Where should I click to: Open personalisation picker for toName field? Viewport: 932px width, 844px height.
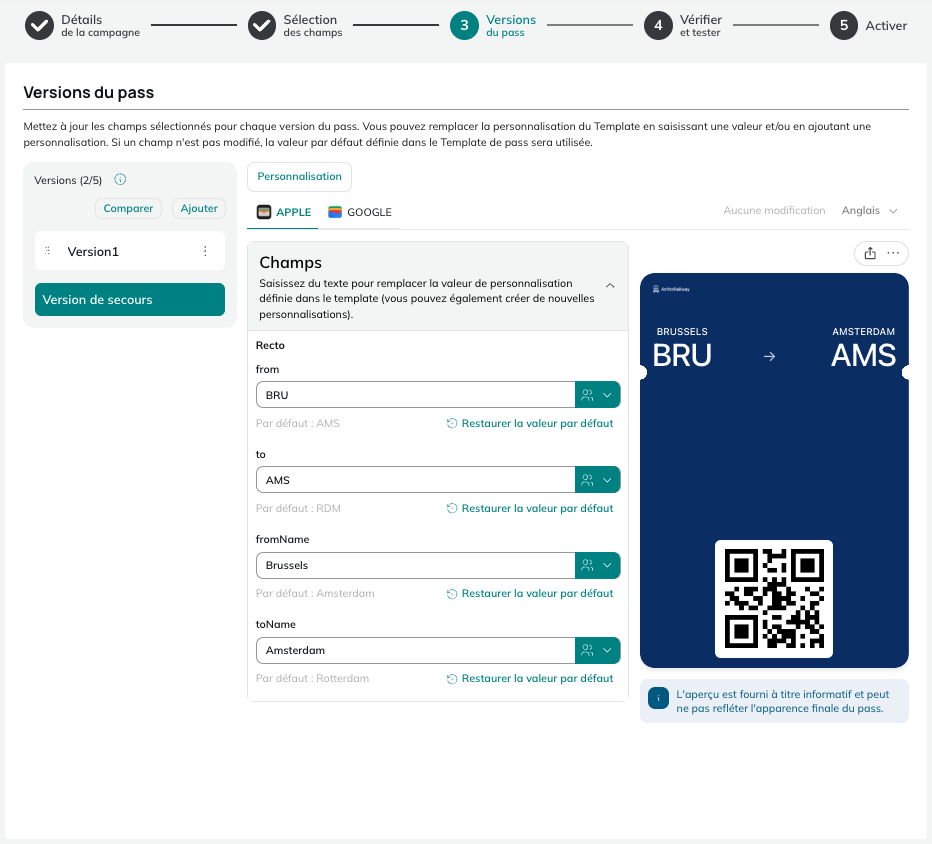coord(587,650)
